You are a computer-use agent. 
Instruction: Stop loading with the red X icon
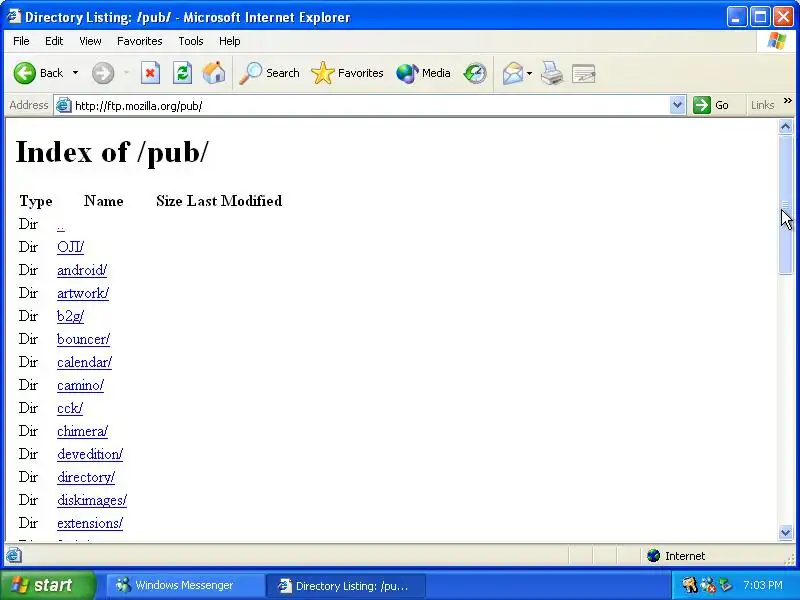click(x=151, y=73)
